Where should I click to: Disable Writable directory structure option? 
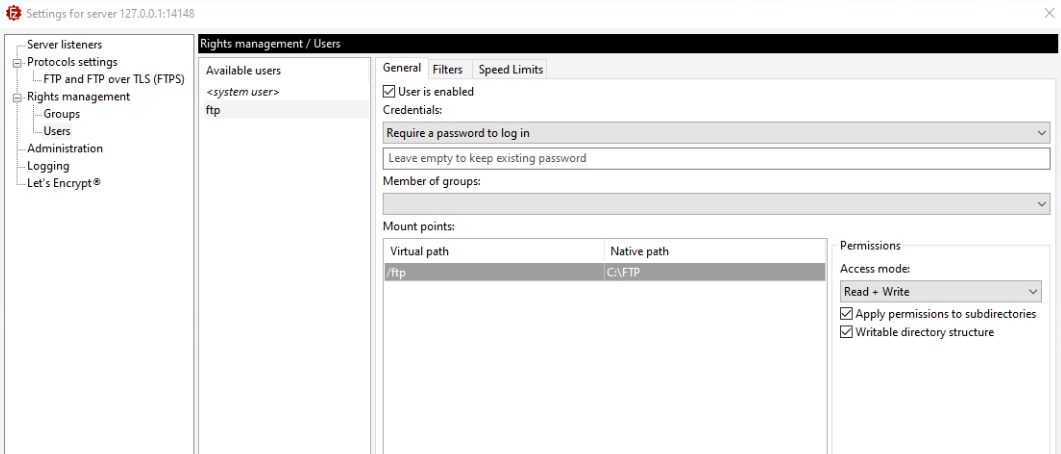(x=847, y=332)
